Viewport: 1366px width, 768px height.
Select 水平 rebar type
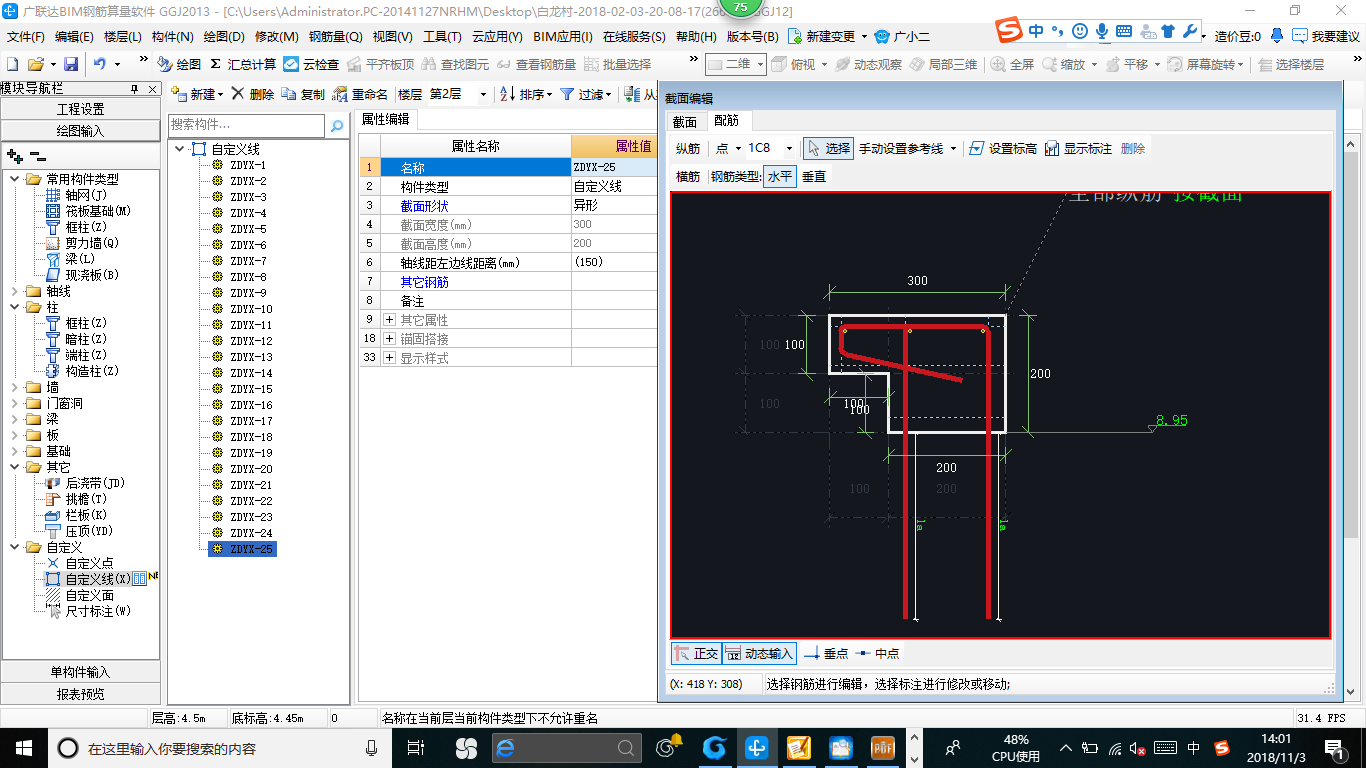[x=780, y=176]
